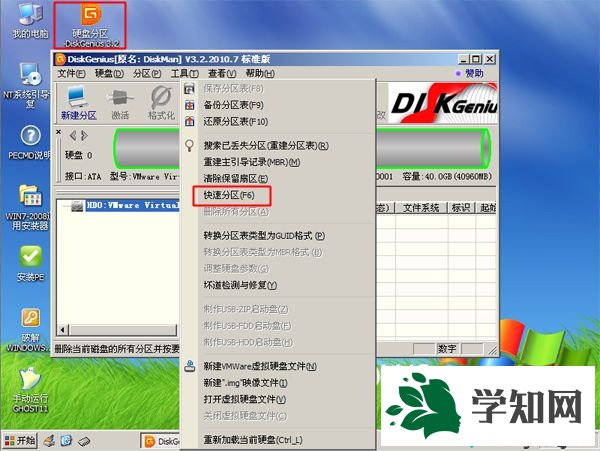This screenshot has width=600, height=451.
Task: Open the 硬盘分区 DiskGenius desktop shortcut
Action: [x=90, y=25]
